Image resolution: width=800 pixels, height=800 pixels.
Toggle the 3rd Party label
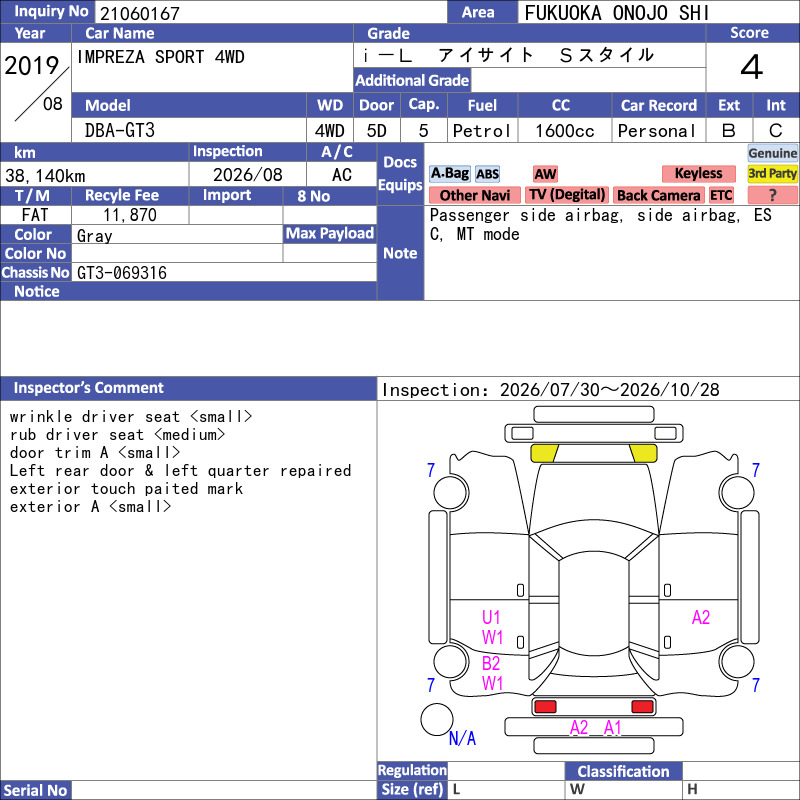772,173
